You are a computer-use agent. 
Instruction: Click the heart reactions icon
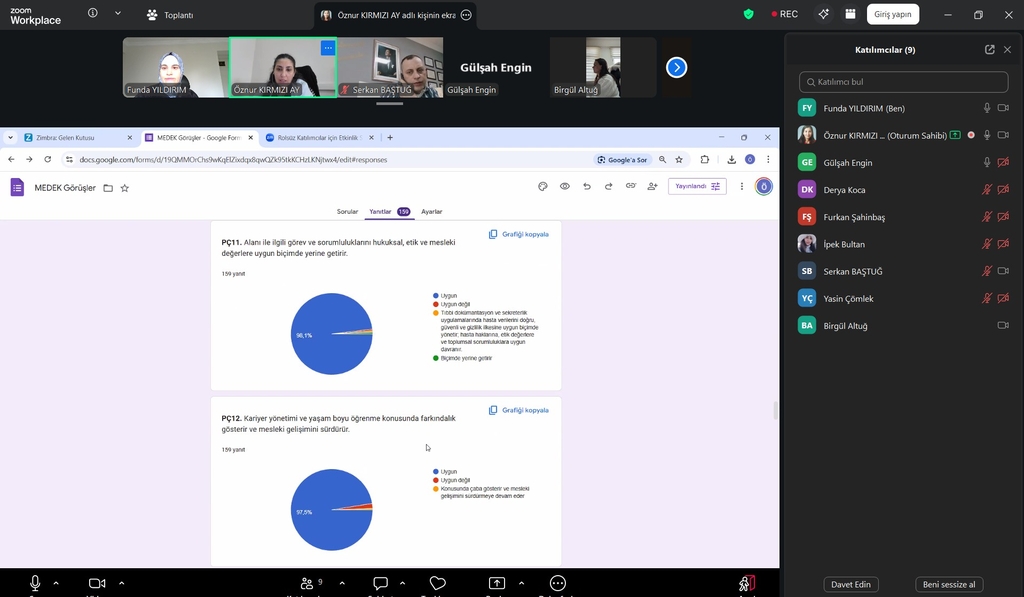437,583
